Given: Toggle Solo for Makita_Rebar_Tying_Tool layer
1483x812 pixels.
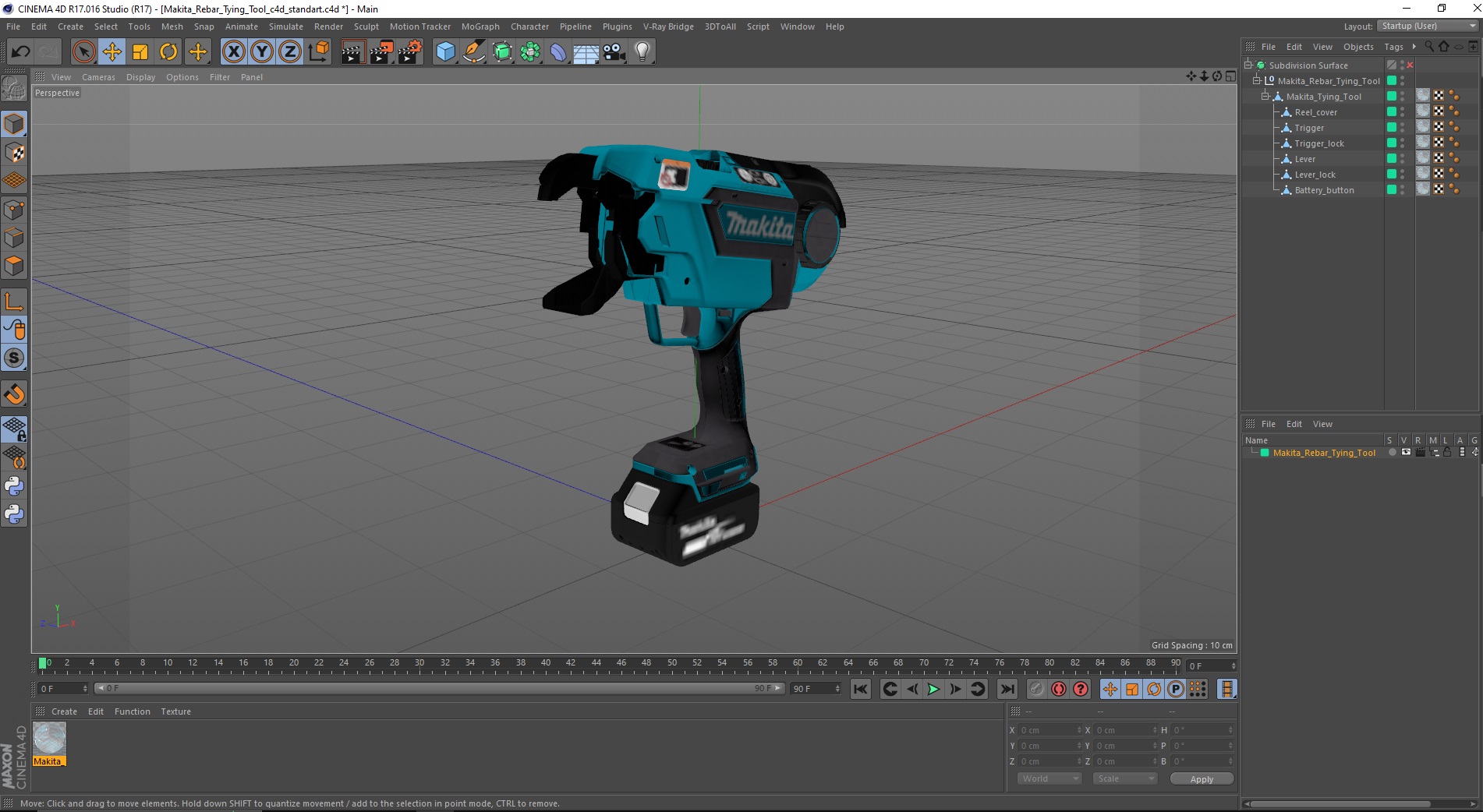Looking at the screenshot, I should pos(1392,453).
